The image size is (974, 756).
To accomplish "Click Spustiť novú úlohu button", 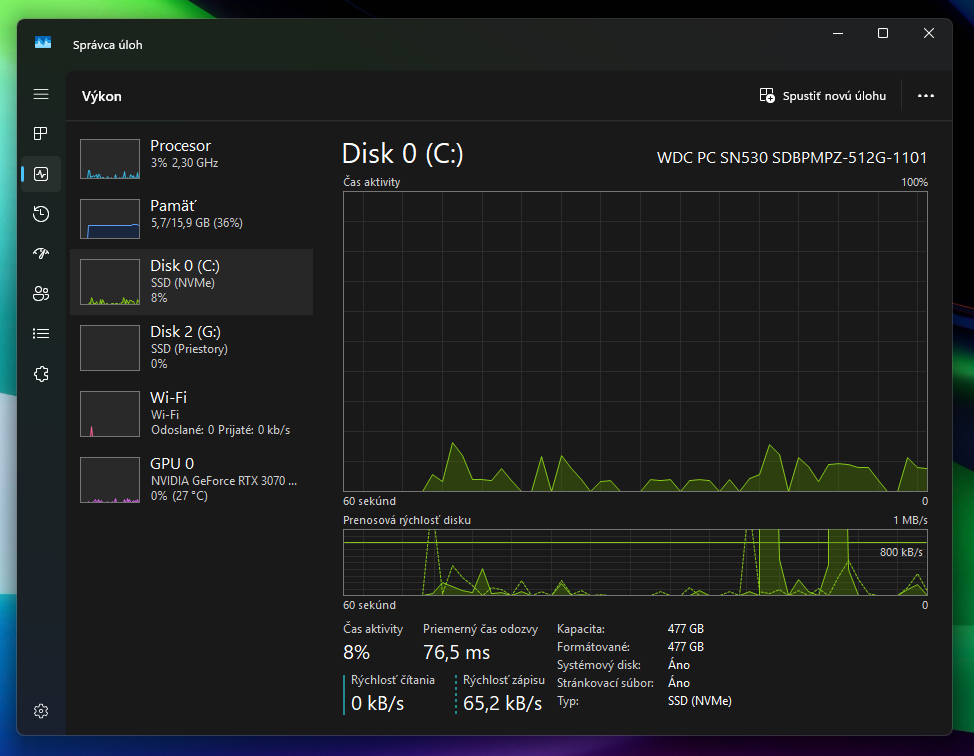I will point(823,96).
